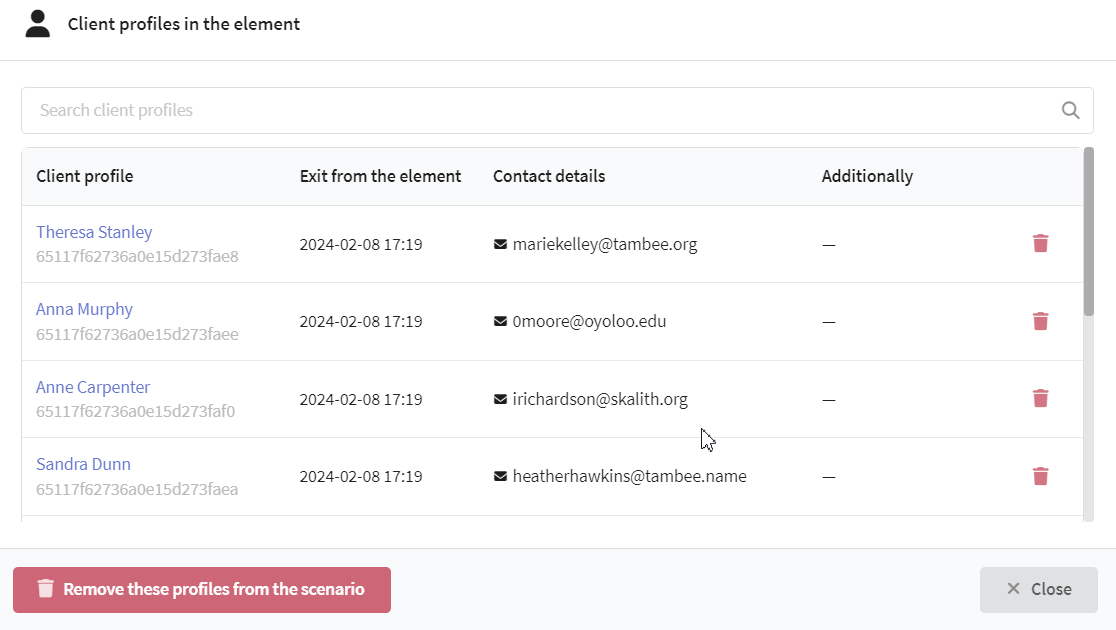Click exit date in Theresa Stanley row
This screenshot has width=1116, height=630.
click(x=361, y=244)
